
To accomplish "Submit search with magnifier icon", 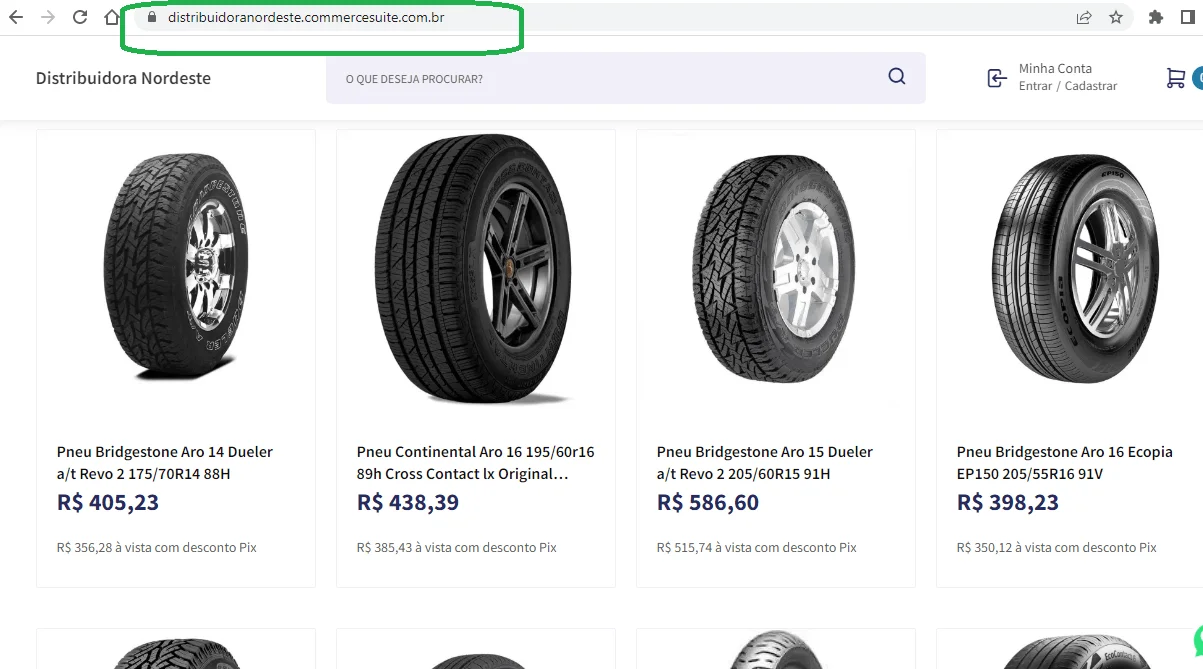I will click(896, 77).
